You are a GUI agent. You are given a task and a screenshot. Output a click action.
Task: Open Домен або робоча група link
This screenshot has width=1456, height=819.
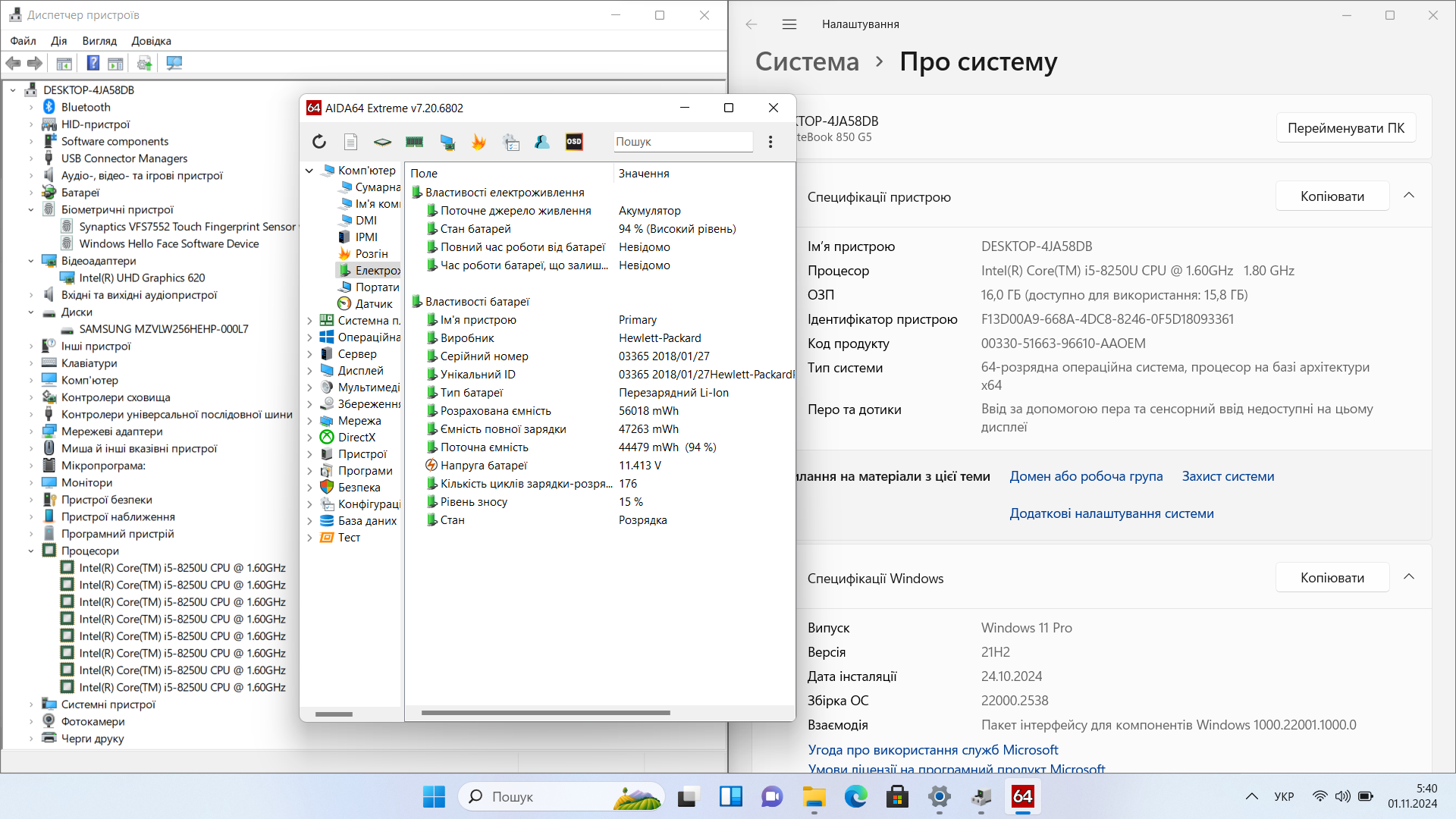tap(1086, 476)
